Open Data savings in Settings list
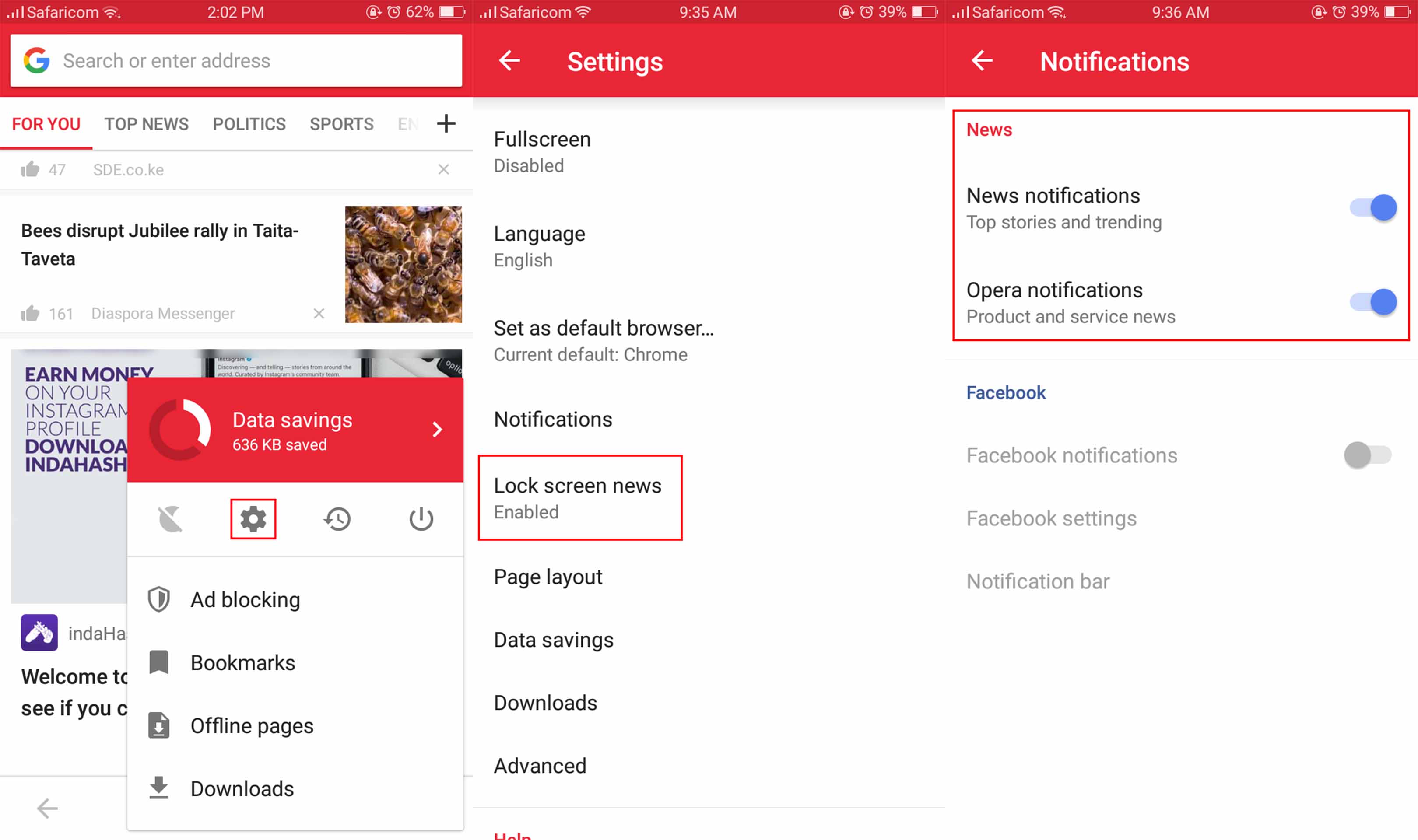The image size is (1418, 840). pos(709,640)
